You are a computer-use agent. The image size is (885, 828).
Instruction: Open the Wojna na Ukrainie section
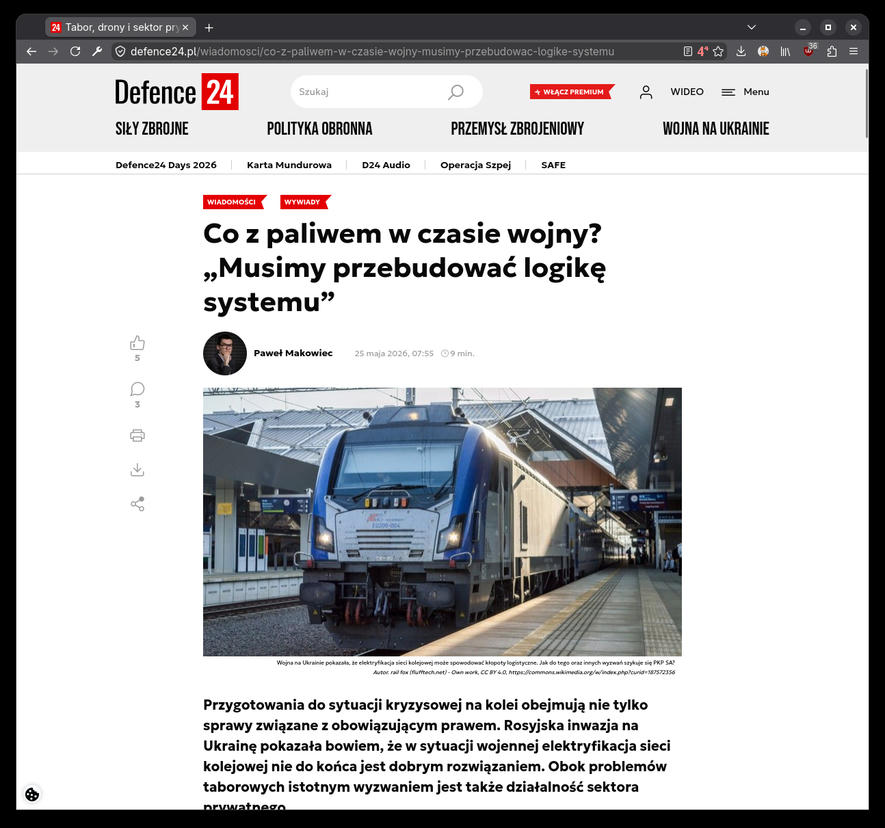click(716, 129)
